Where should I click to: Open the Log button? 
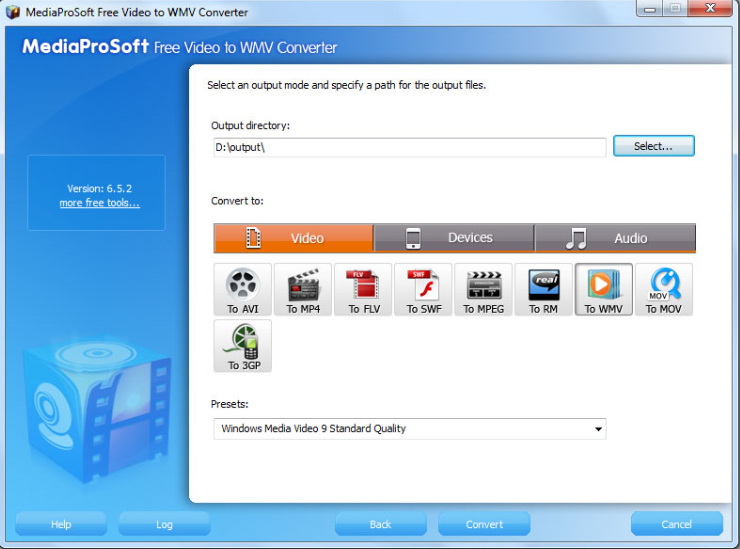[x=164, y=524]
